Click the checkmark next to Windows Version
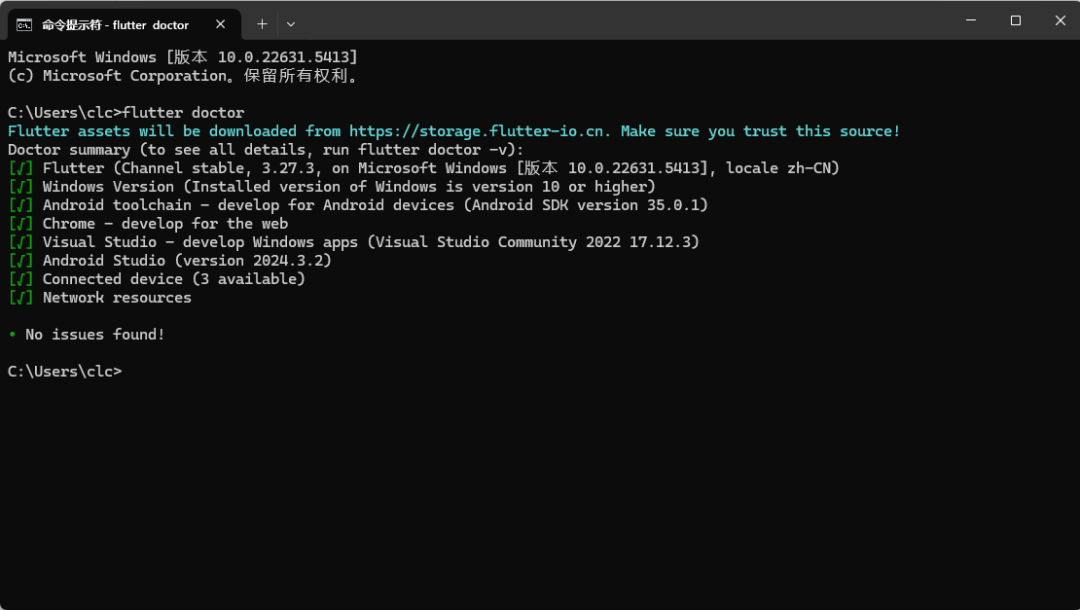This screenshot has height=610, width=1080. click(20, 186)
